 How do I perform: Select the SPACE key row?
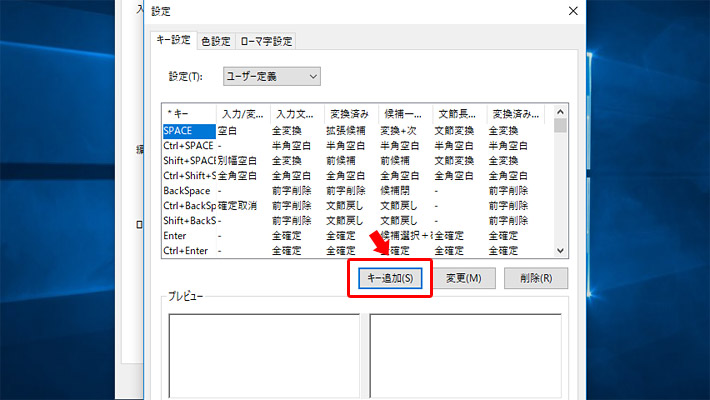pyautogui.click(x=188, y=130)
